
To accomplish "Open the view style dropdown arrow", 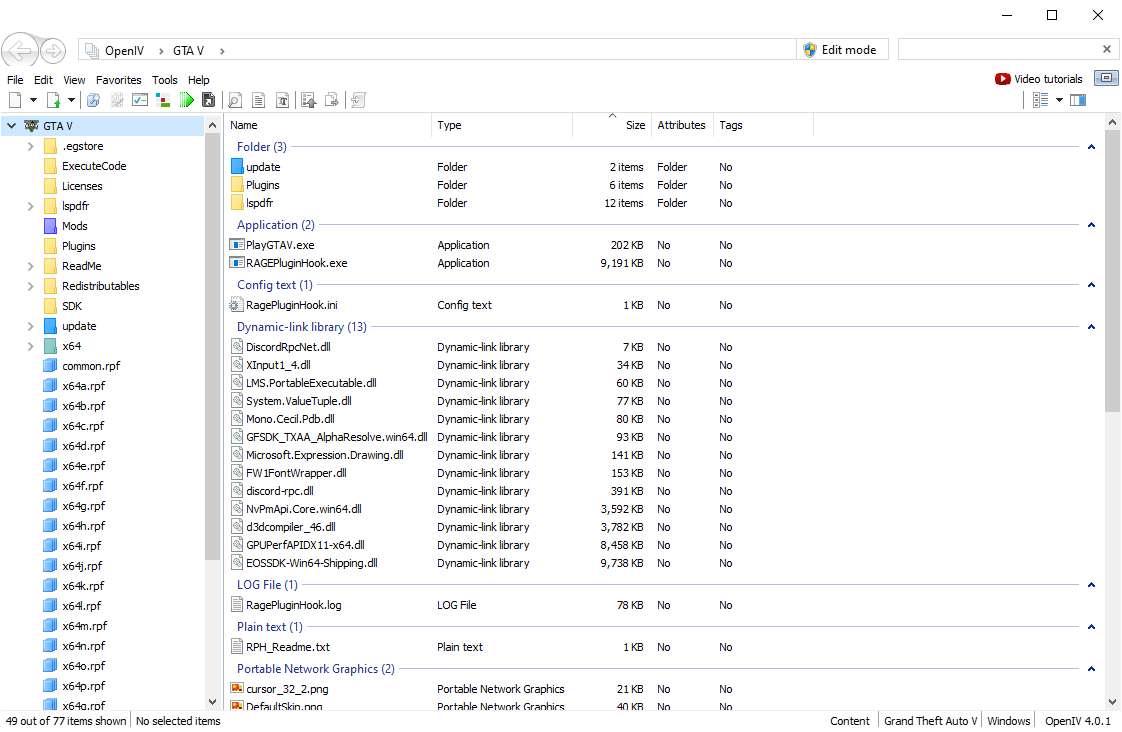I will (x=1059, y=100).
